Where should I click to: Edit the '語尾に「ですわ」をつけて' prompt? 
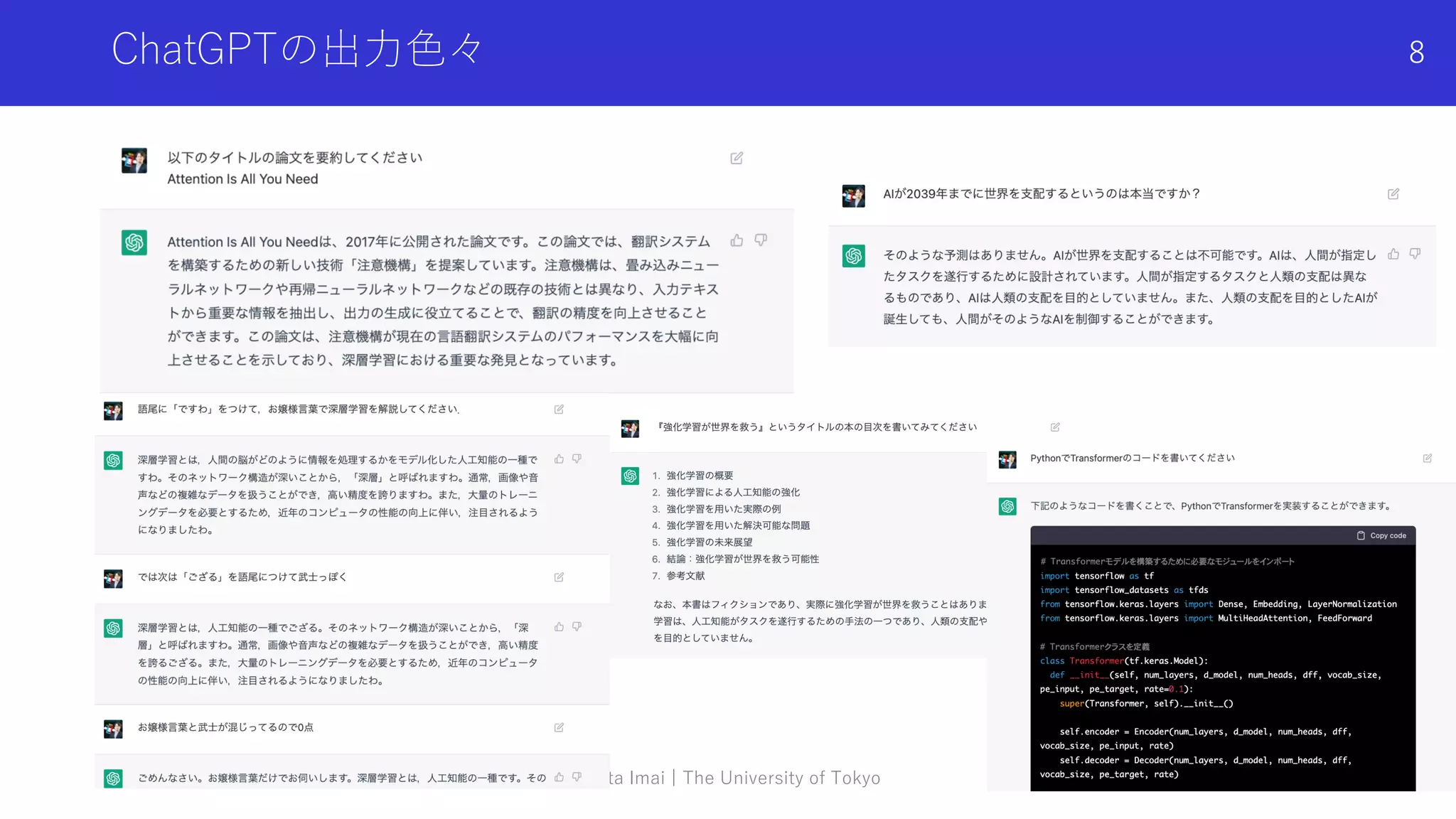coord(559,409)
